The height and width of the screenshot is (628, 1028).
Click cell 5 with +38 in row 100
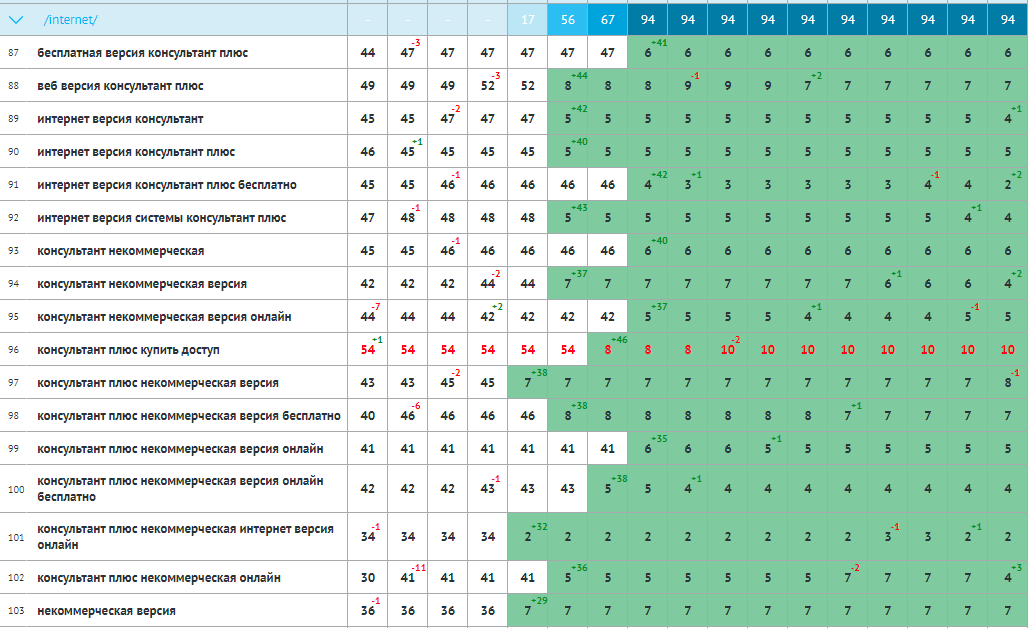tap(608, 489)
